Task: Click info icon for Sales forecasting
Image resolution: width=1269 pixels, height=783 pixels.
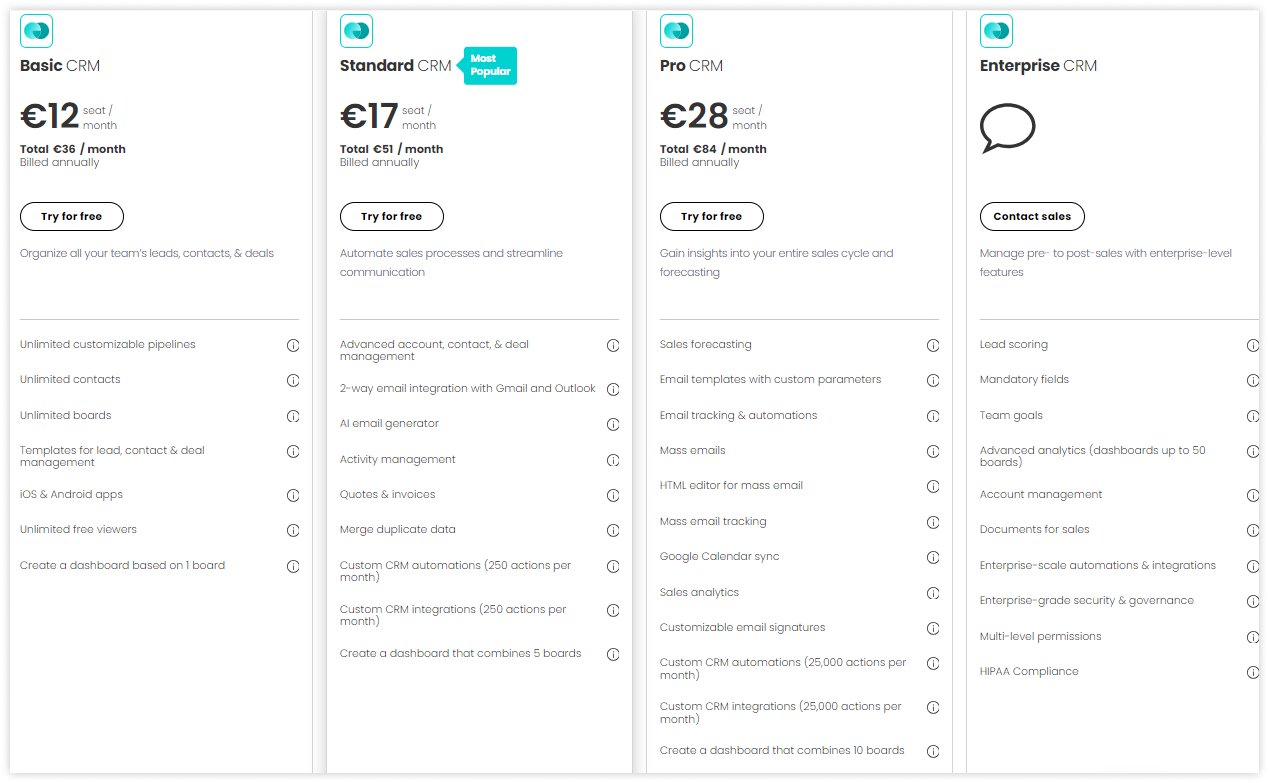Action: pos(933,345)
